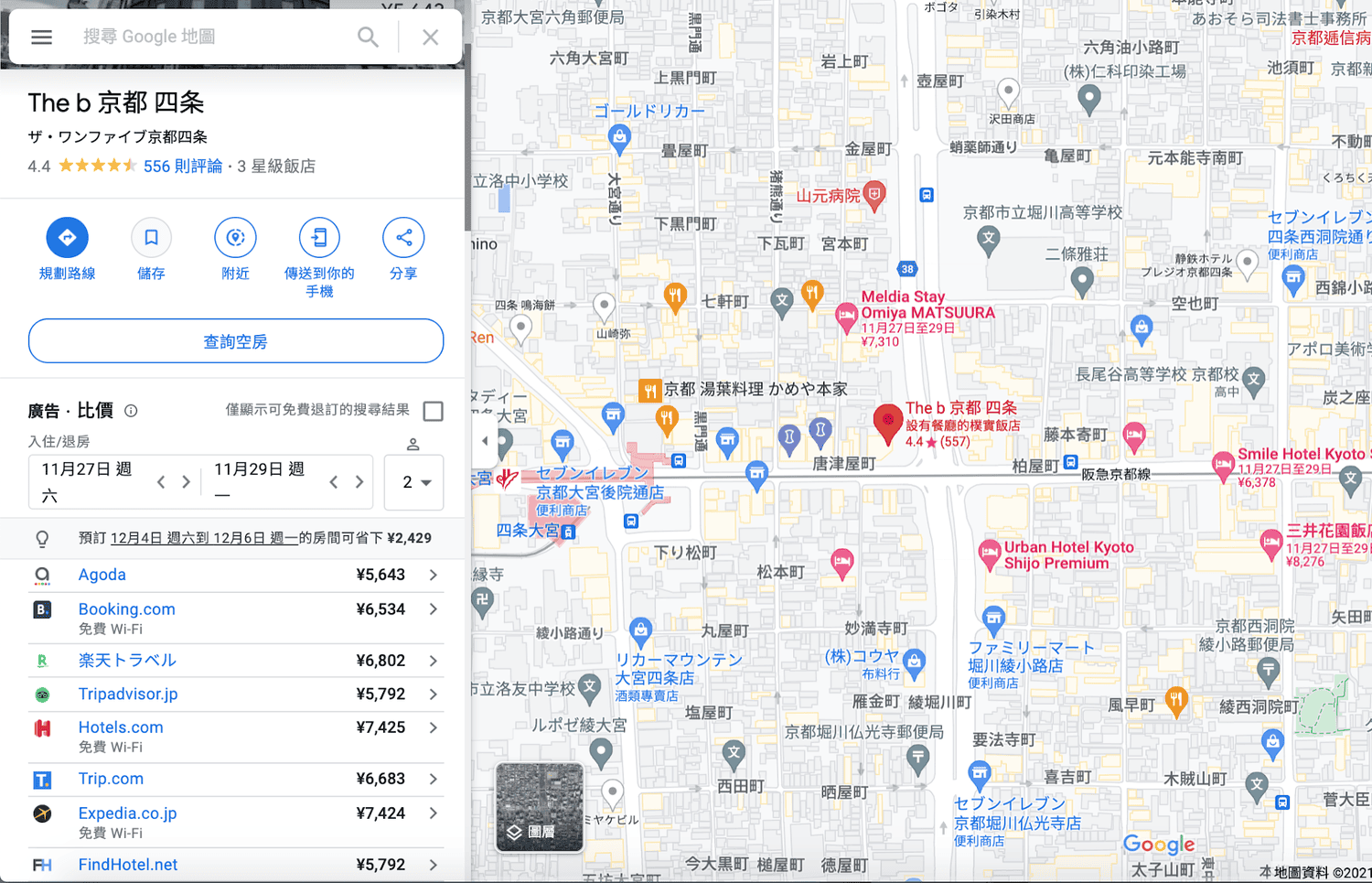Click the リカーマウンテン 大宮四条店 shop marker
Screen dimensions: 1372x883
tap(641, 630)
